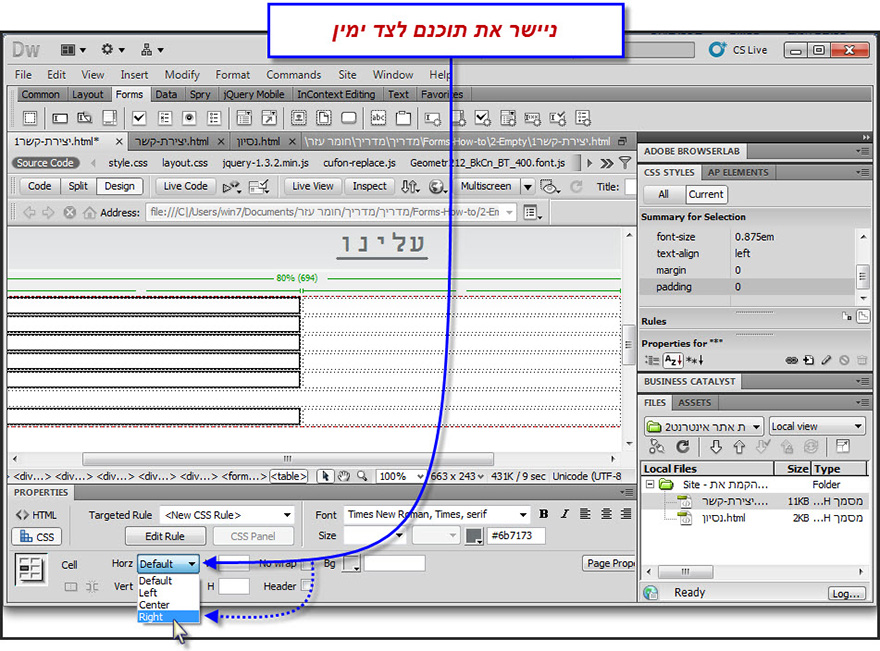Open the site selection dropdown in Files
The image size is (880, 651).
pyautogui.click(x=704, y=427)
